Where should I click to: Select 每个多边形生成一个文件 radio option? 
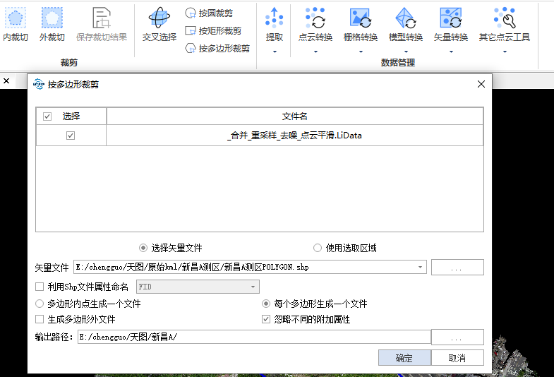[x=266, y=304]
